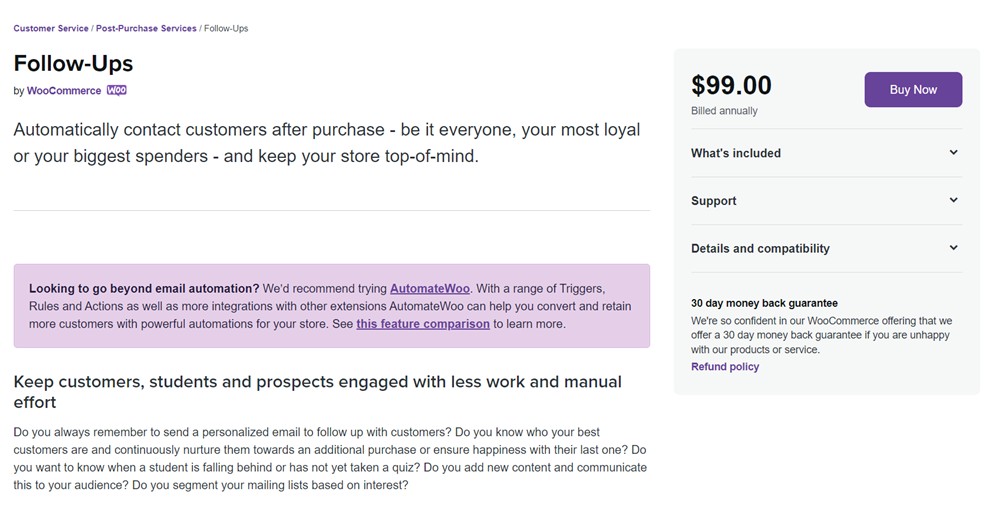Expand the Support section chevron
This screenshot has height=506, width=1000.
pos(953,200)
